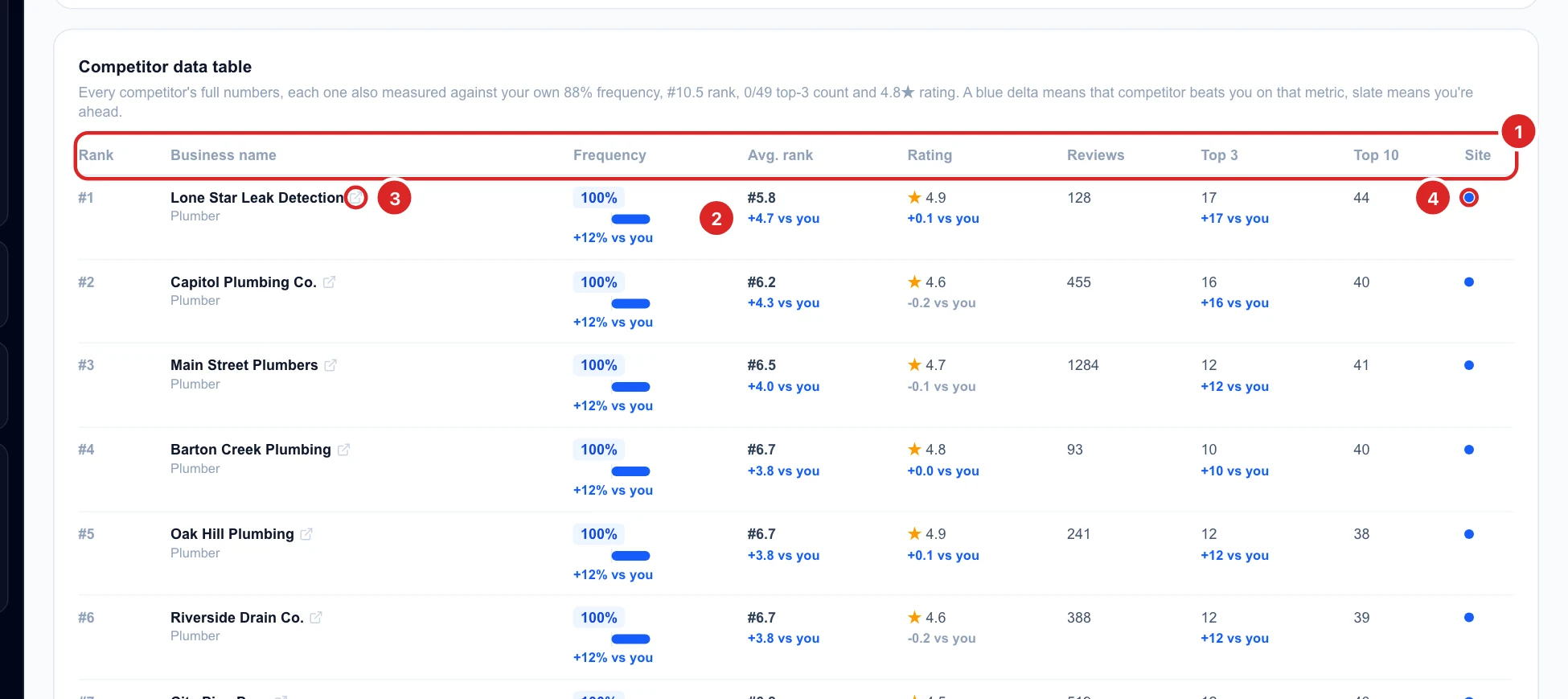Click the star icon in Capitol Plumbing's rating
The image size is (1568, 699).
click(914, 282)
